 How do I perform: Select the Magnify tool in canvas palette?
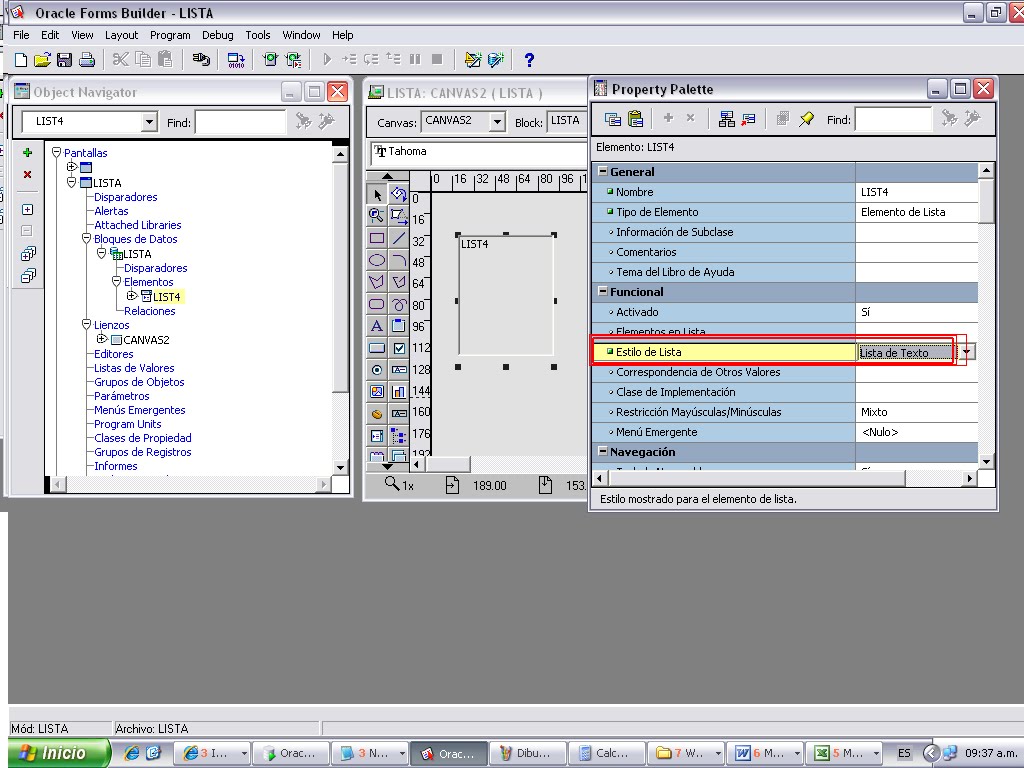[377, 216]
